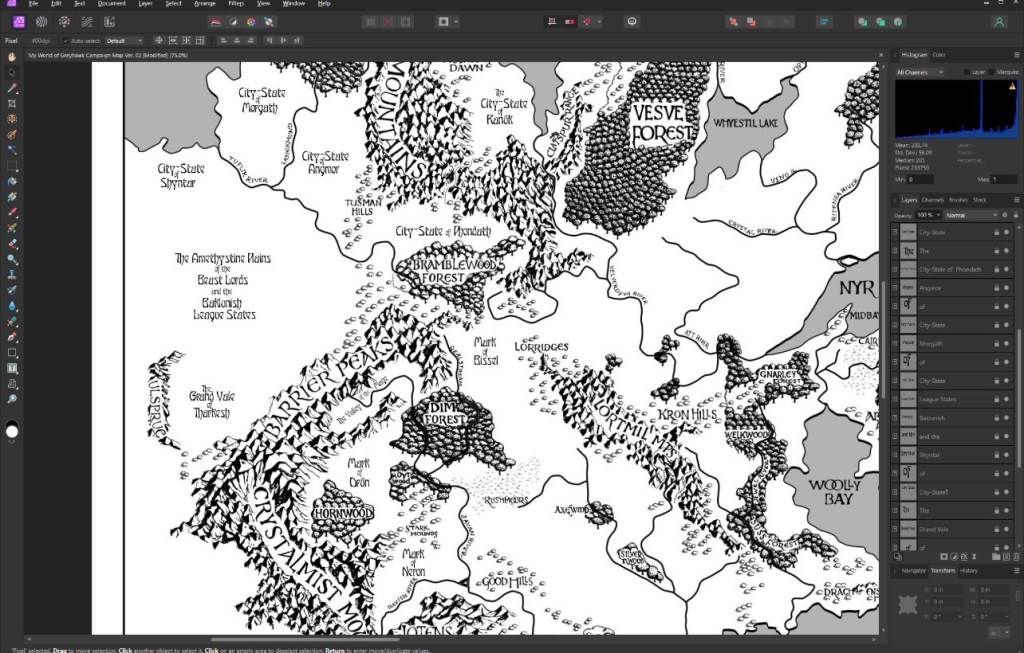Screen dimensions: 1024x653
Task: Select the View (hand) tool
Action: [x=12, y=57]
